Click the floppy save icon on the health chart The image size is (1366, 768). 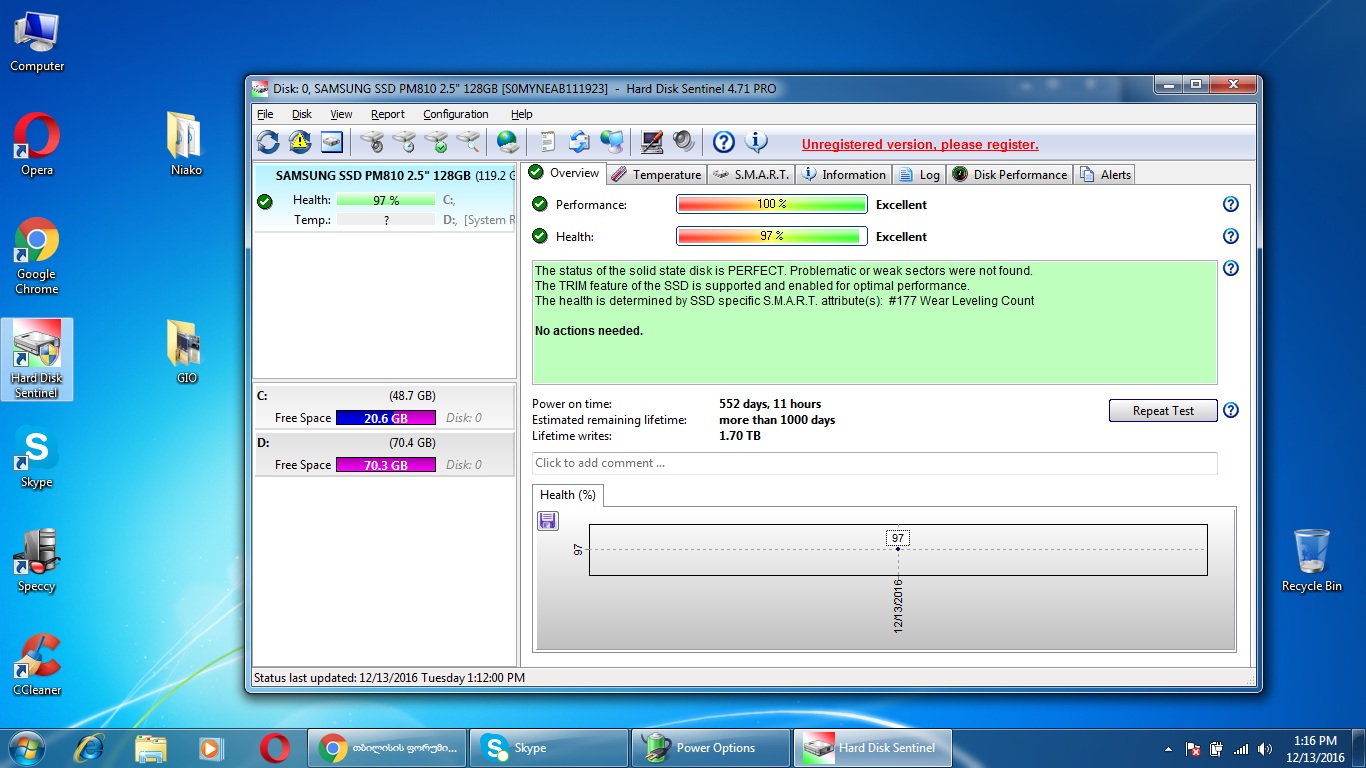[548, 520]
